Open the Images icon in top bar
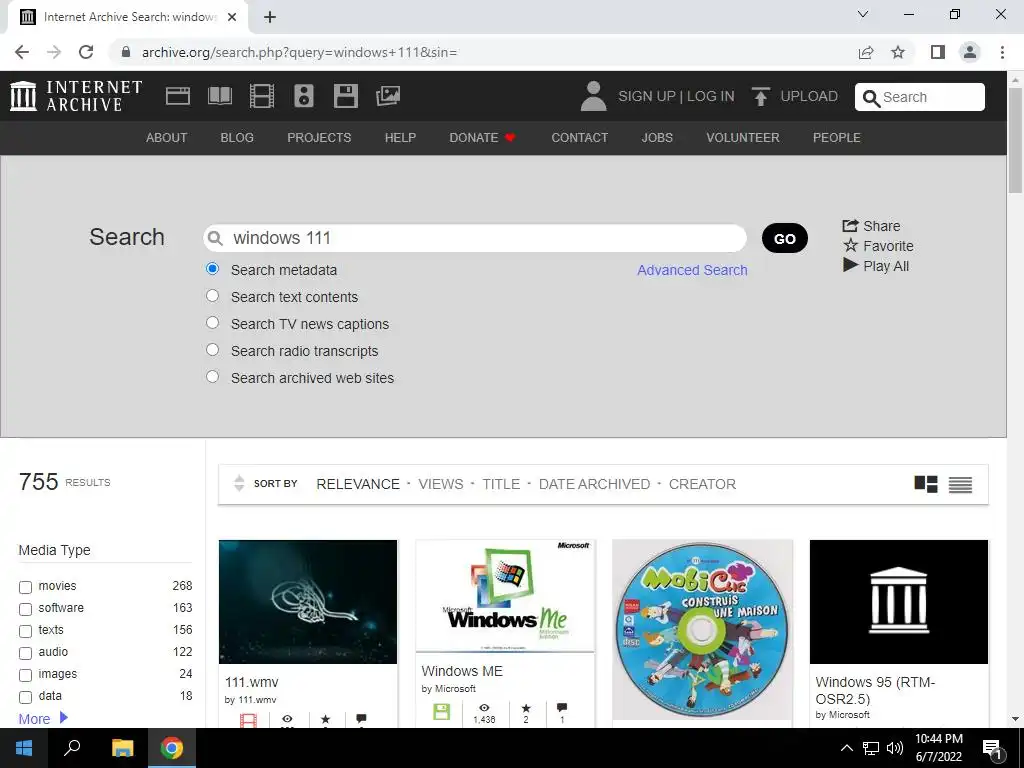 [x=388, y=96]
